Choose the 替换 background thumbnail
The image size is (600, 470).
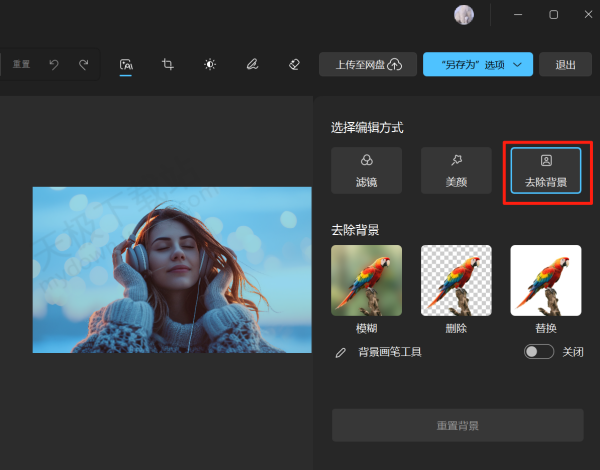point(546,280)
